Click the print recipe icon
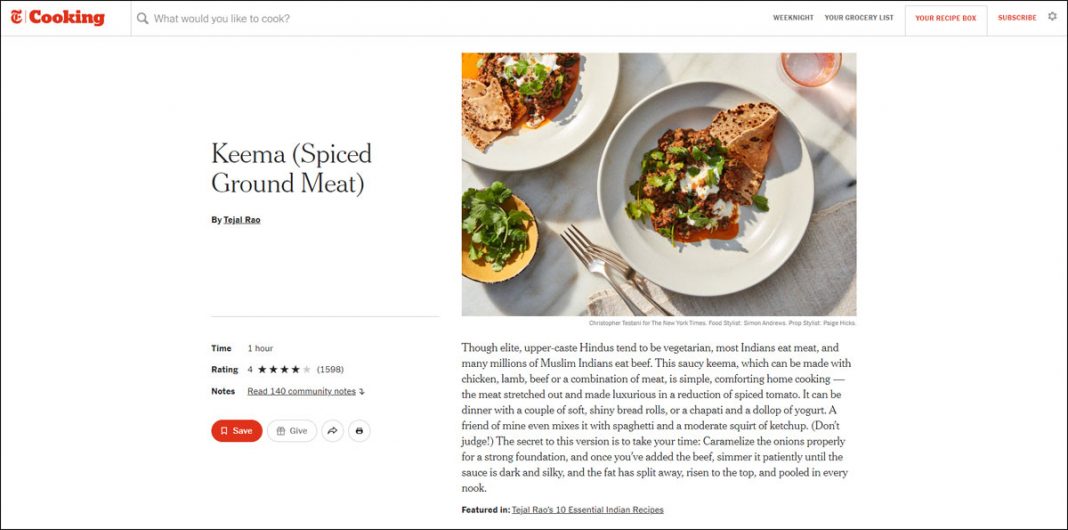The height and width of the screenshot is (530, 1068). tap(360, 431)
